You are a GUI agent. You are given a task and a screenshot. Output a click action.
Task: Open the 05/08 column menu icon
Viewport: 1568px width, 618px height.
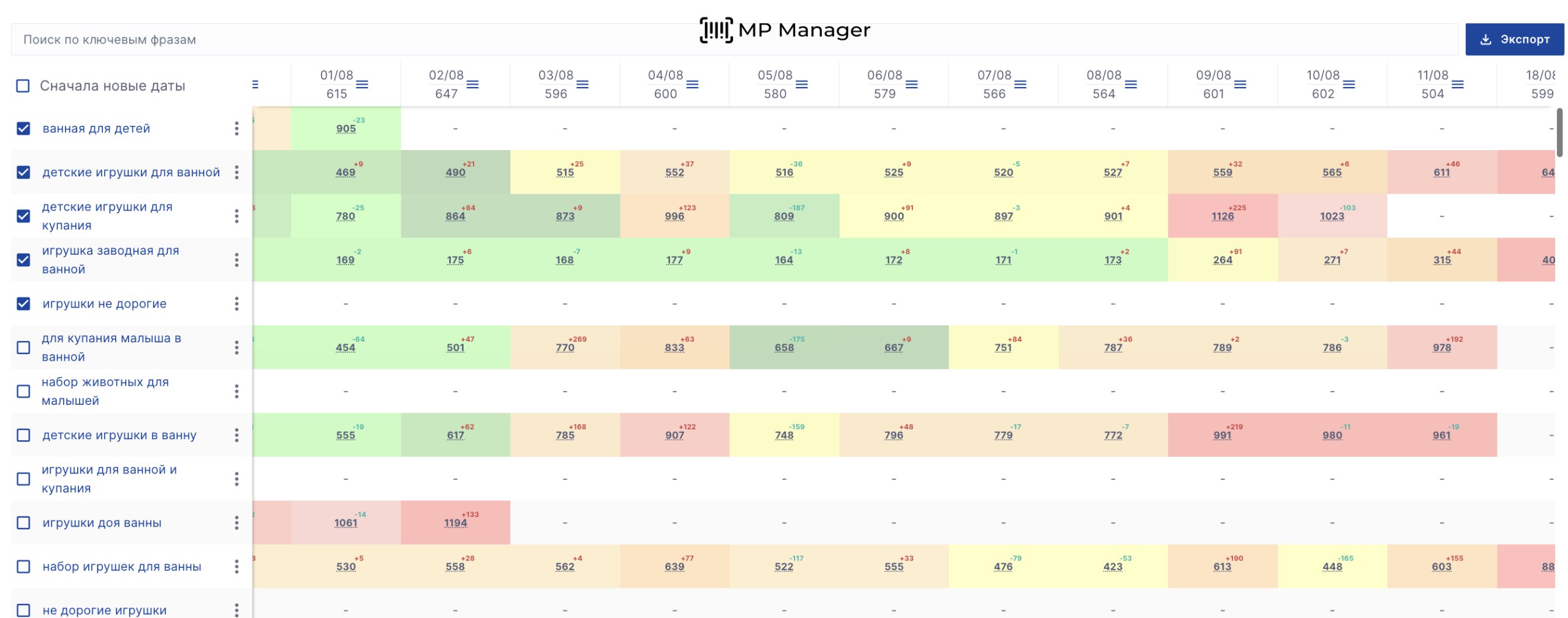tap(801, 84)
